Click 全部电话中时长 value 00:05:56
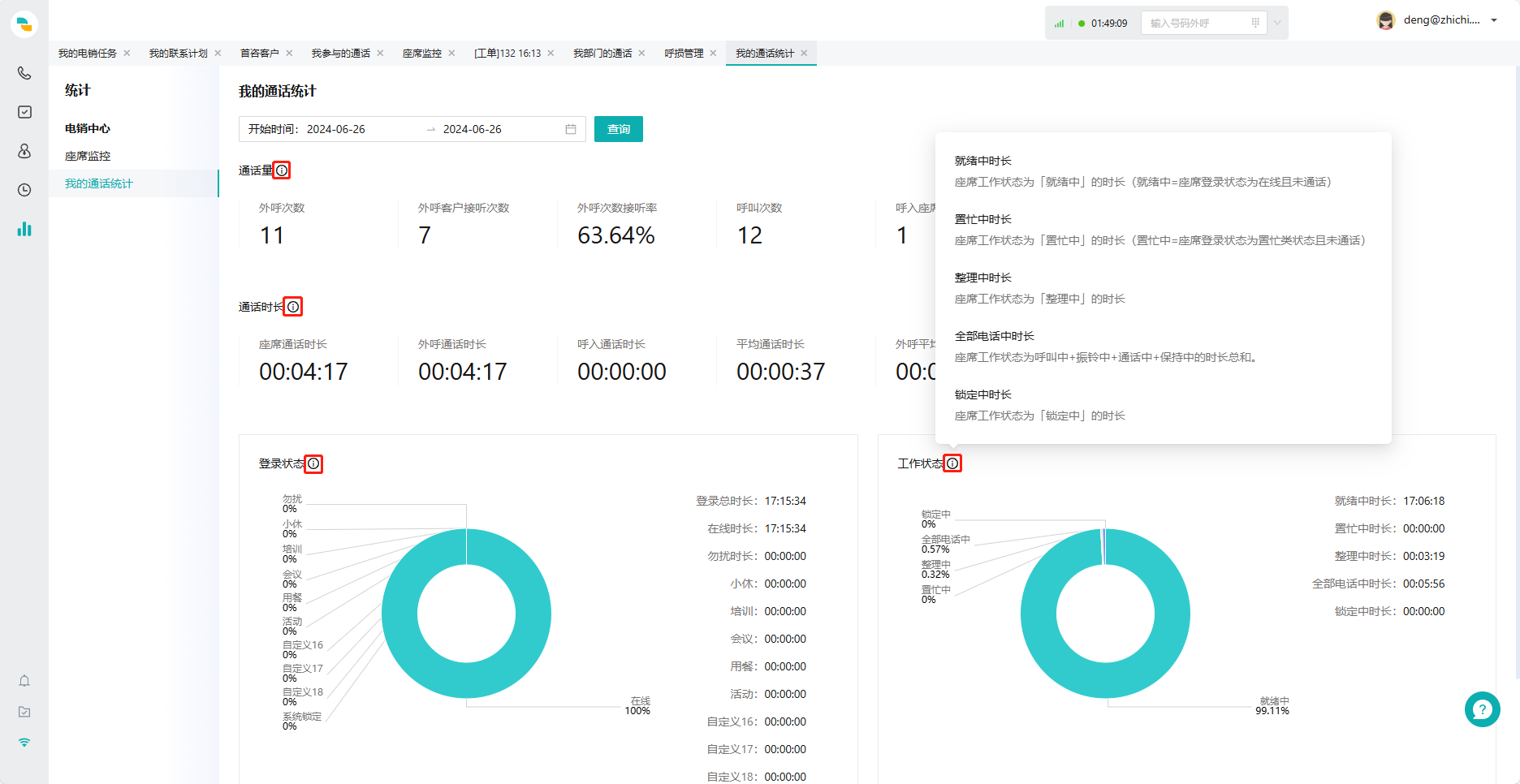This screenshot has height=784, width=1520. click(1424, 584)
